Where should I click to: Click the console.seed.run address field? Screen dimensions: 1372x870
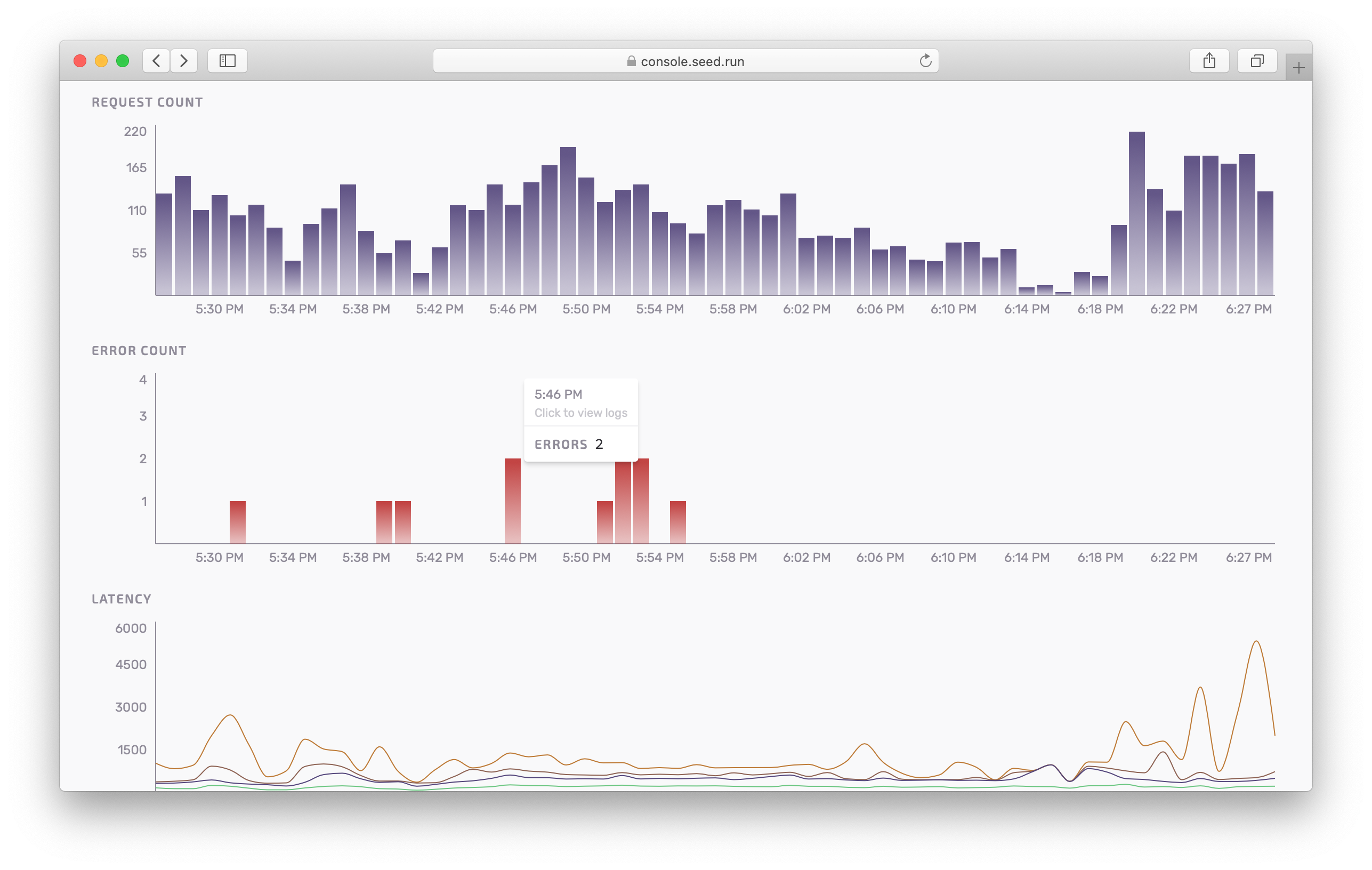[692, 61]
